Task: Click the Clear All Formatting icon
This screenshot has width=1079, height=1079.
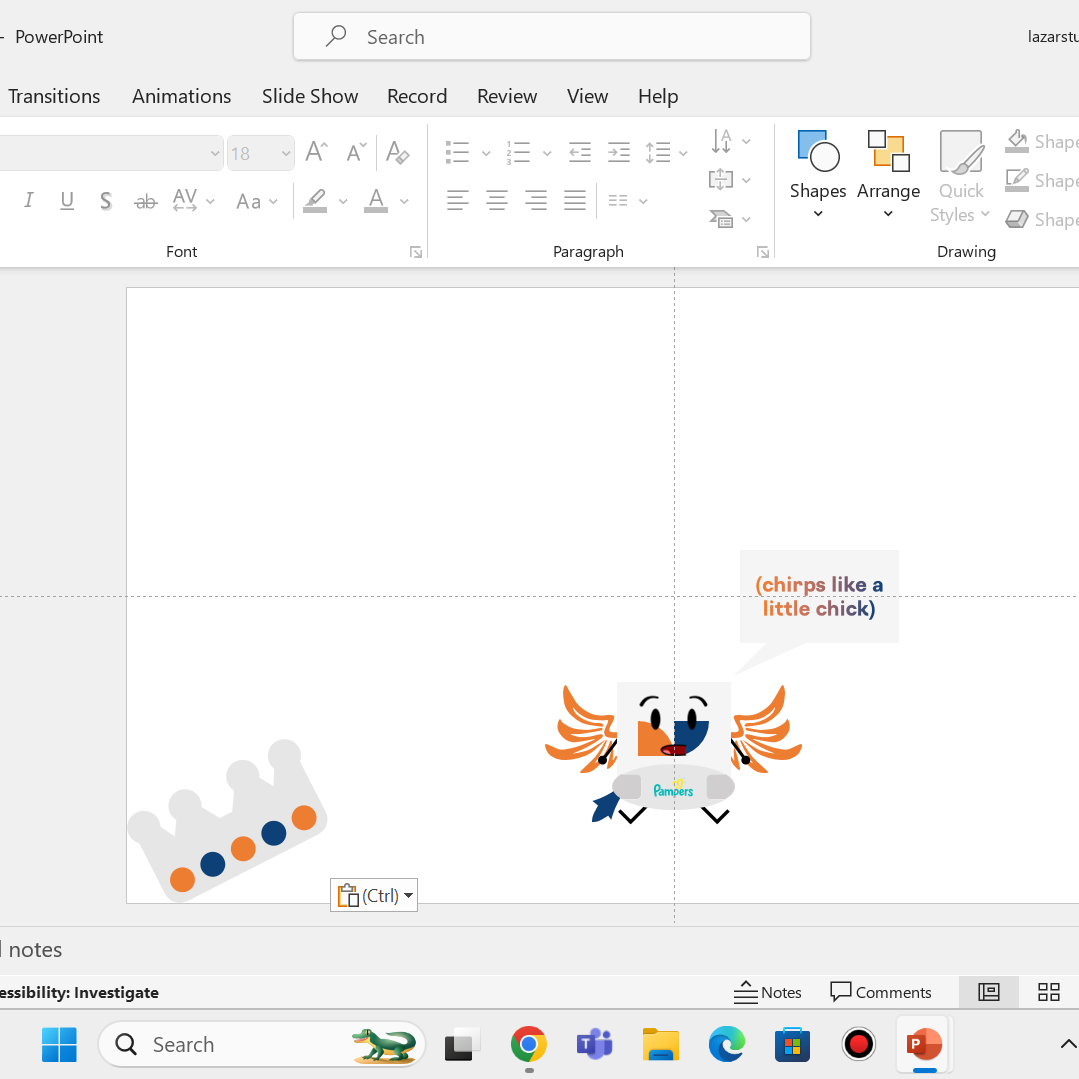Action: 397,152
